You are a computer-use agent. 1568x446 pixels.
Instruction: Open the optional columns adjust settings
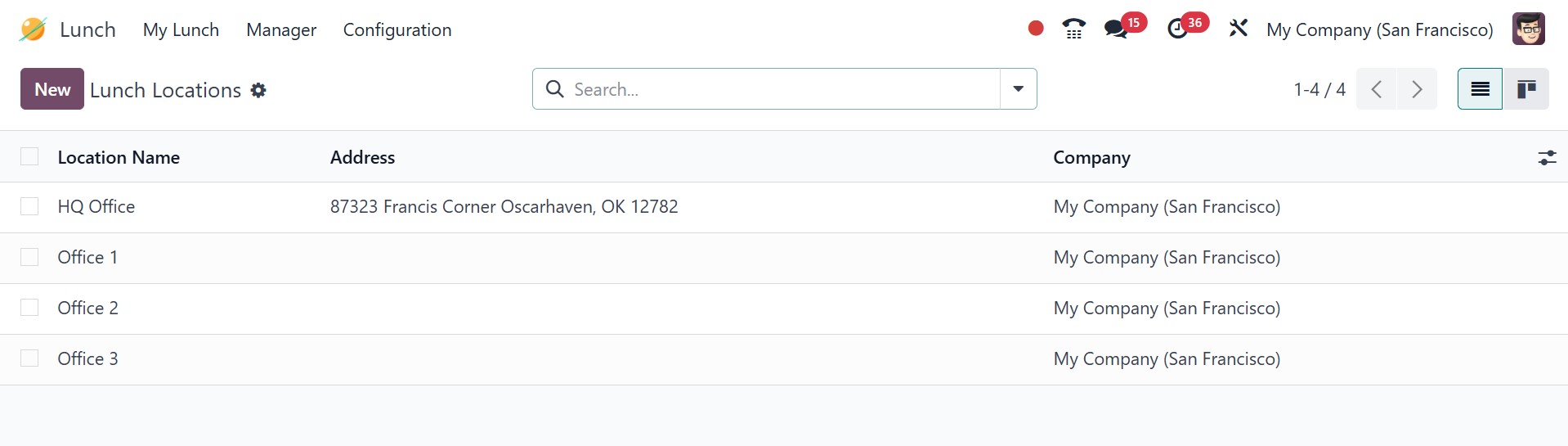point(1547,158)
